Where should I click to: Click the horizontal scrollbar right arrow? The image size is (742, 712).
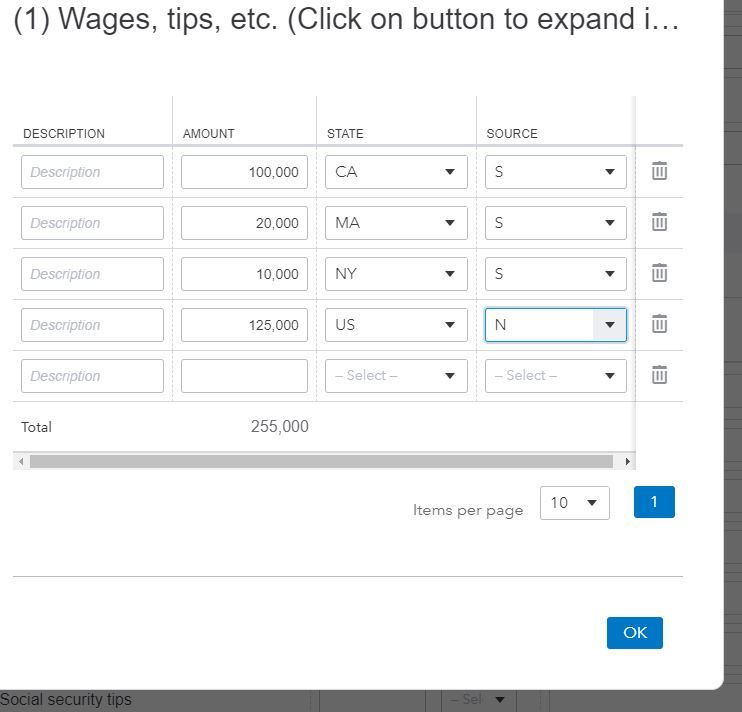coord(627,462)
